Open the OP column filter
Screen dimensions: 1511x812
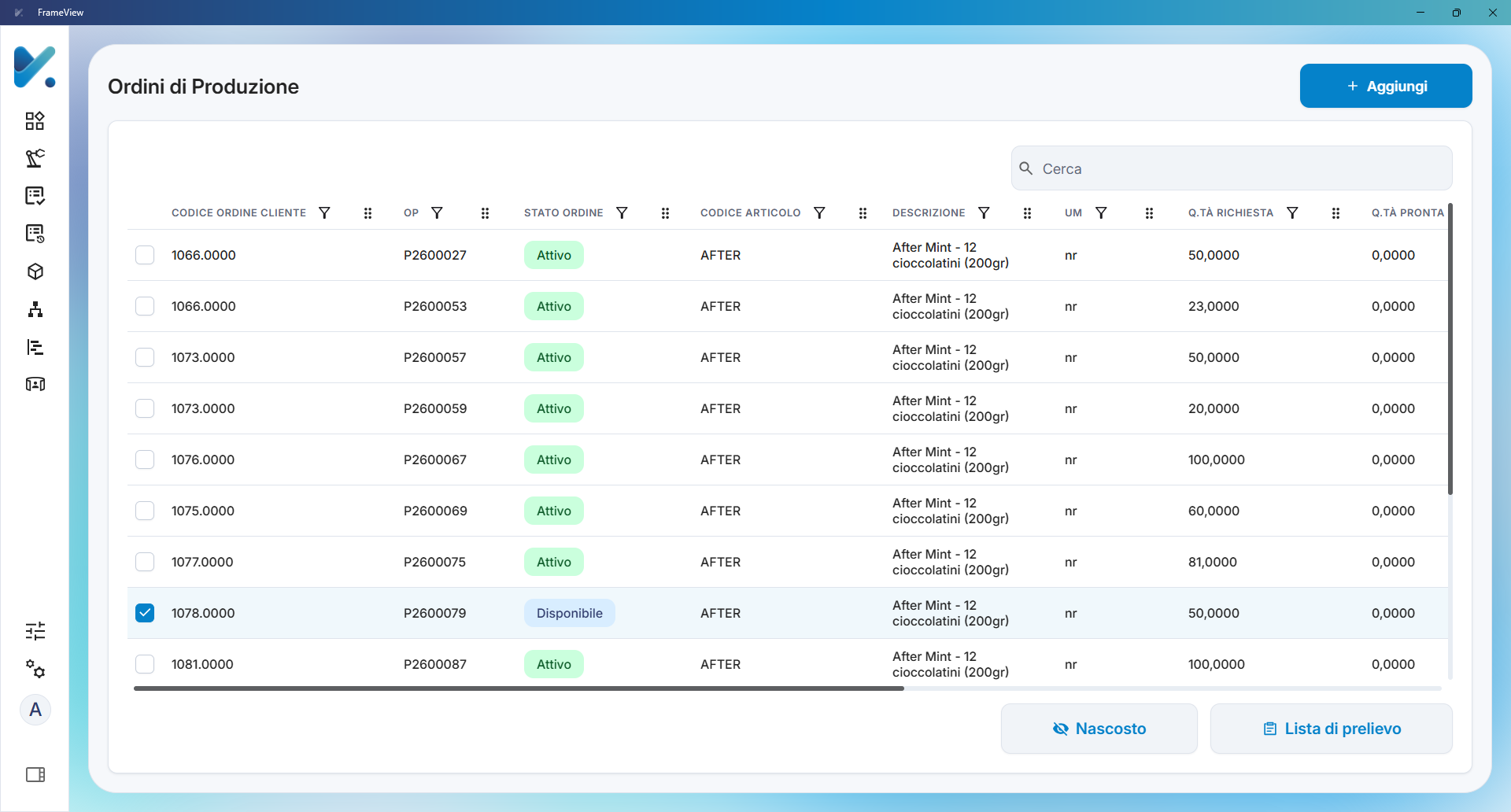pyautogui.click(x=437, y=213)
